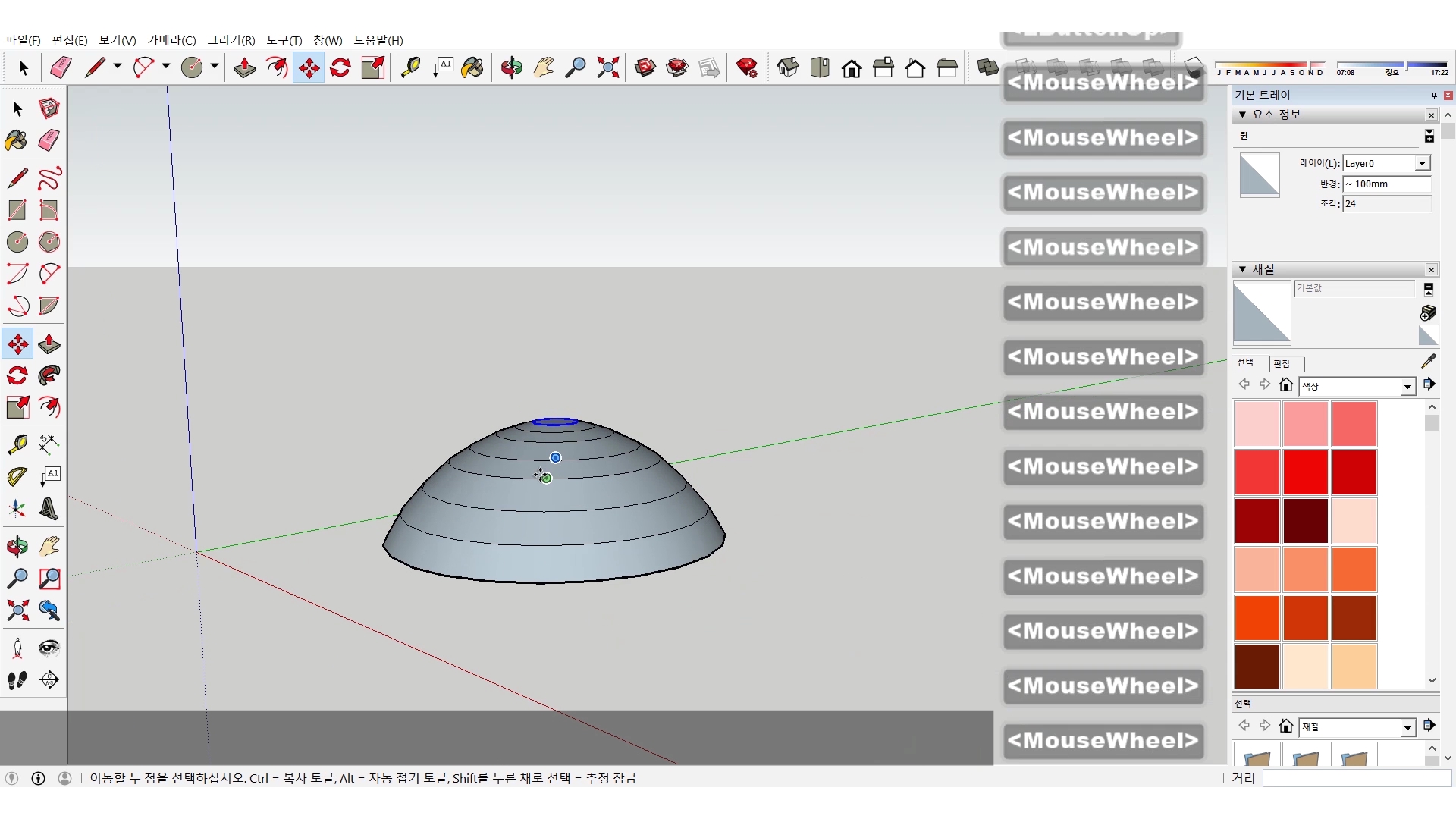1456x819 pixels.
Task: Select the Eraser tool in left toolbar
Action: click(49, 140)
